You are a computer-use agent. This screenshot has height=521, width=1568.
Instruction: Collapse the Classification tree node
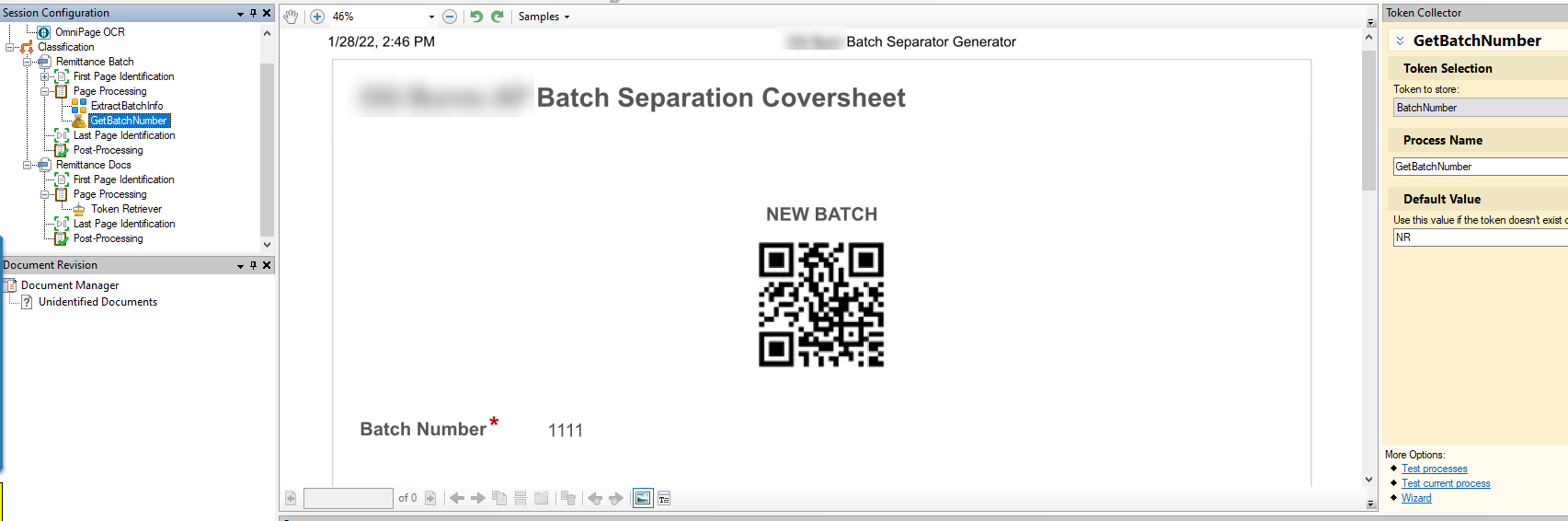click(x=10, y=47)
